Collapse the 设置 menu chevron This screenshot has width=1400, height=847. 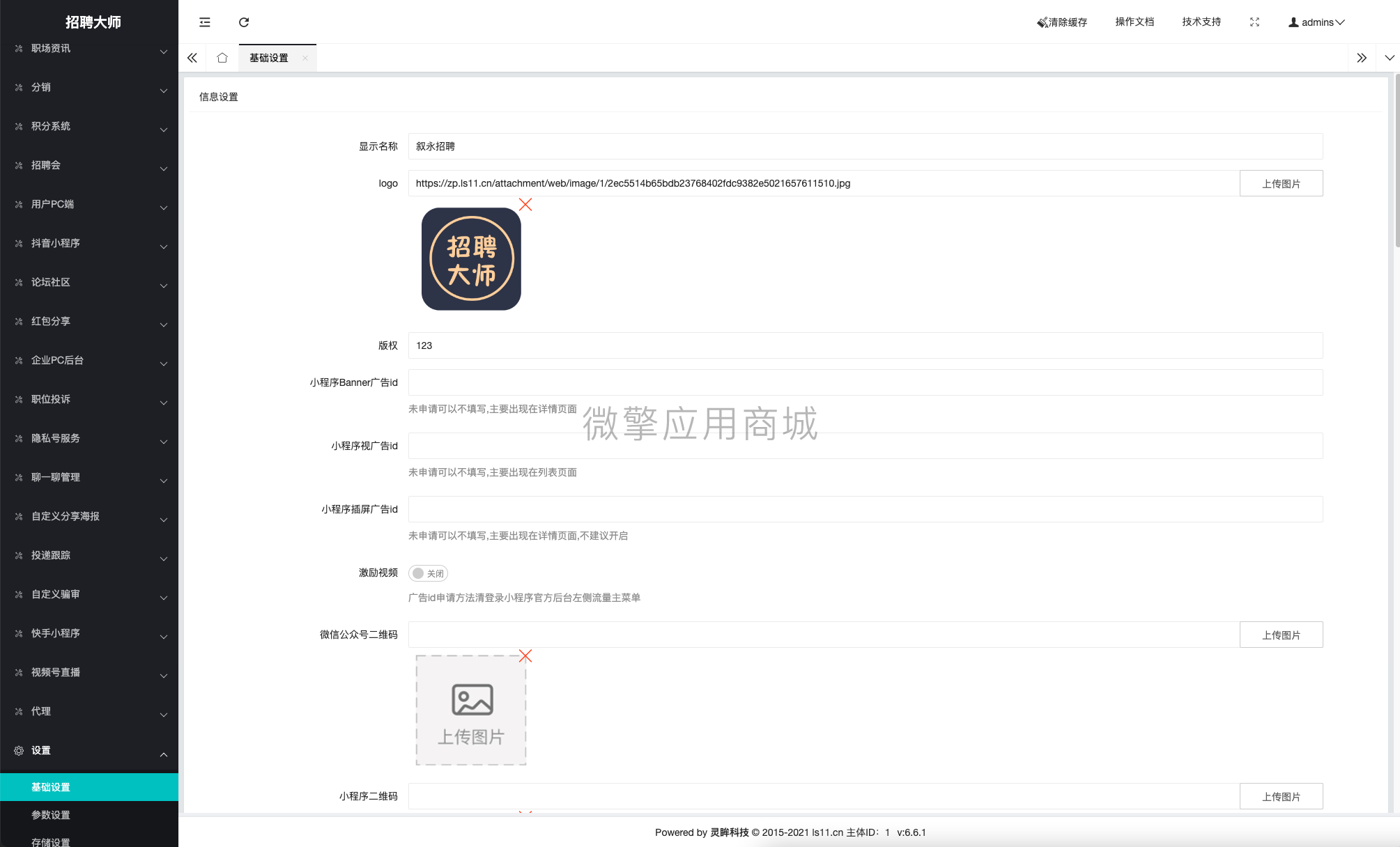pos(164,754)
